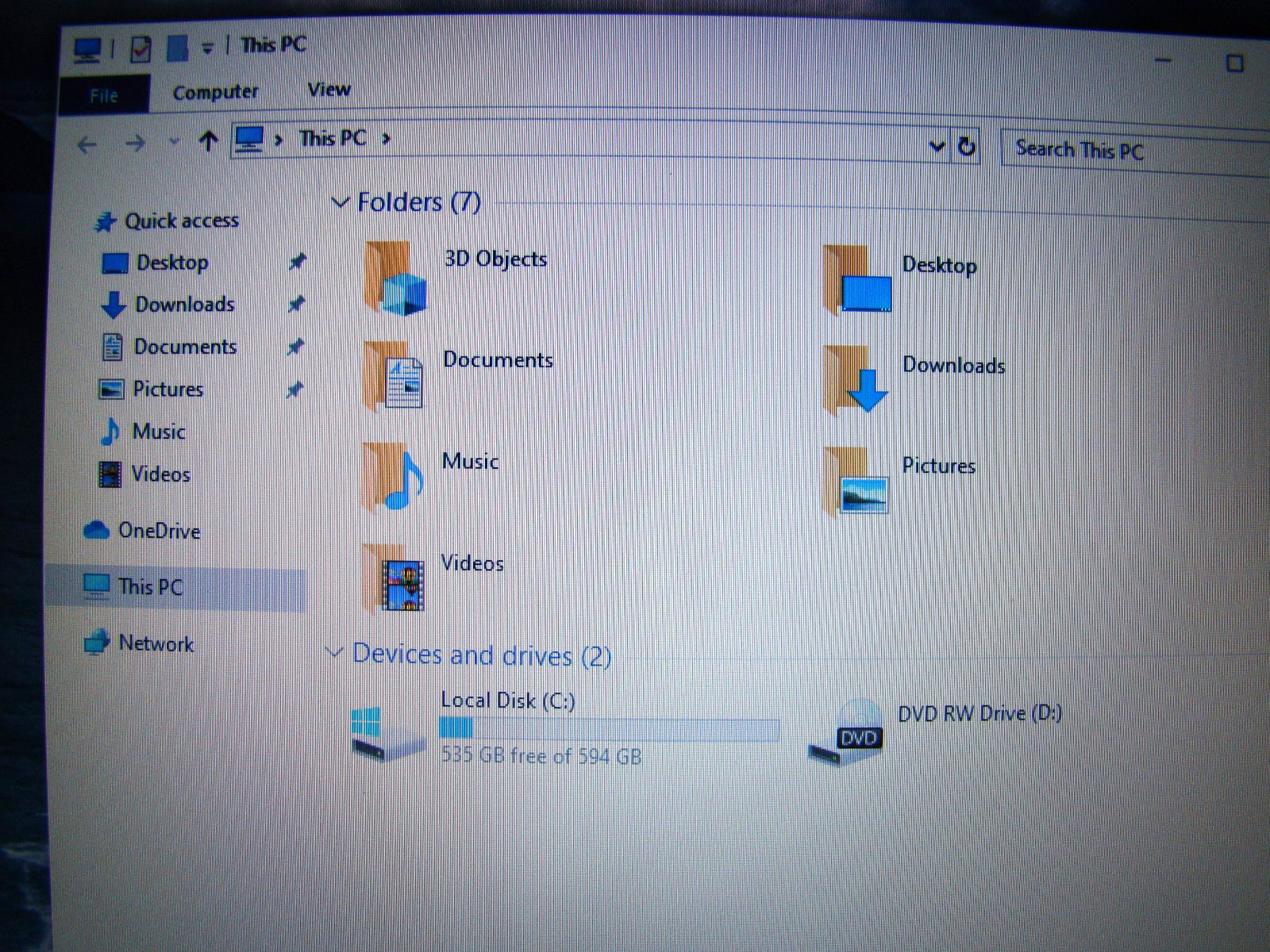1270x952 pixels.
Task: Select the Local Disk (C:) drive icon
Action: (x=389, y=735)
